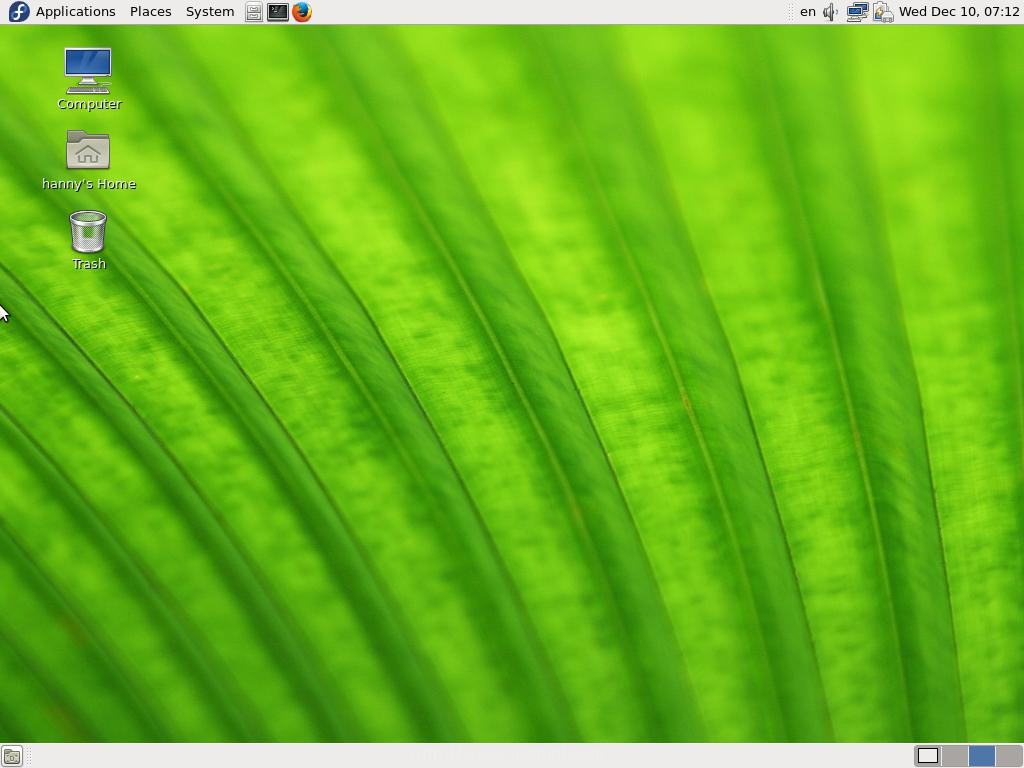Switch to the third blue workspace
The width and height of the screenshot is (1024, 768).
pyautogui.click(x=981, y=756)
